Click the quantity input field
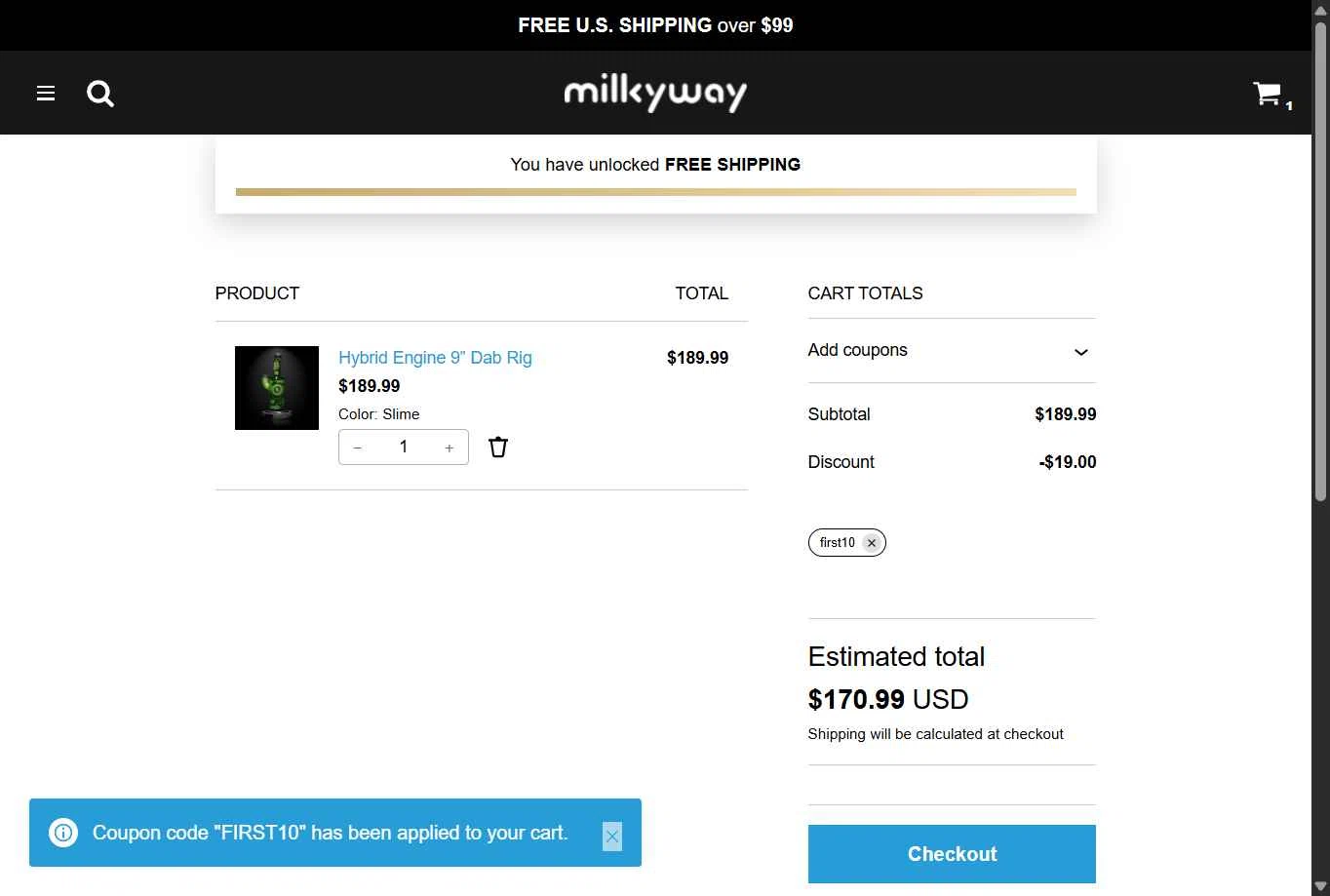 (x=404, y=448)
